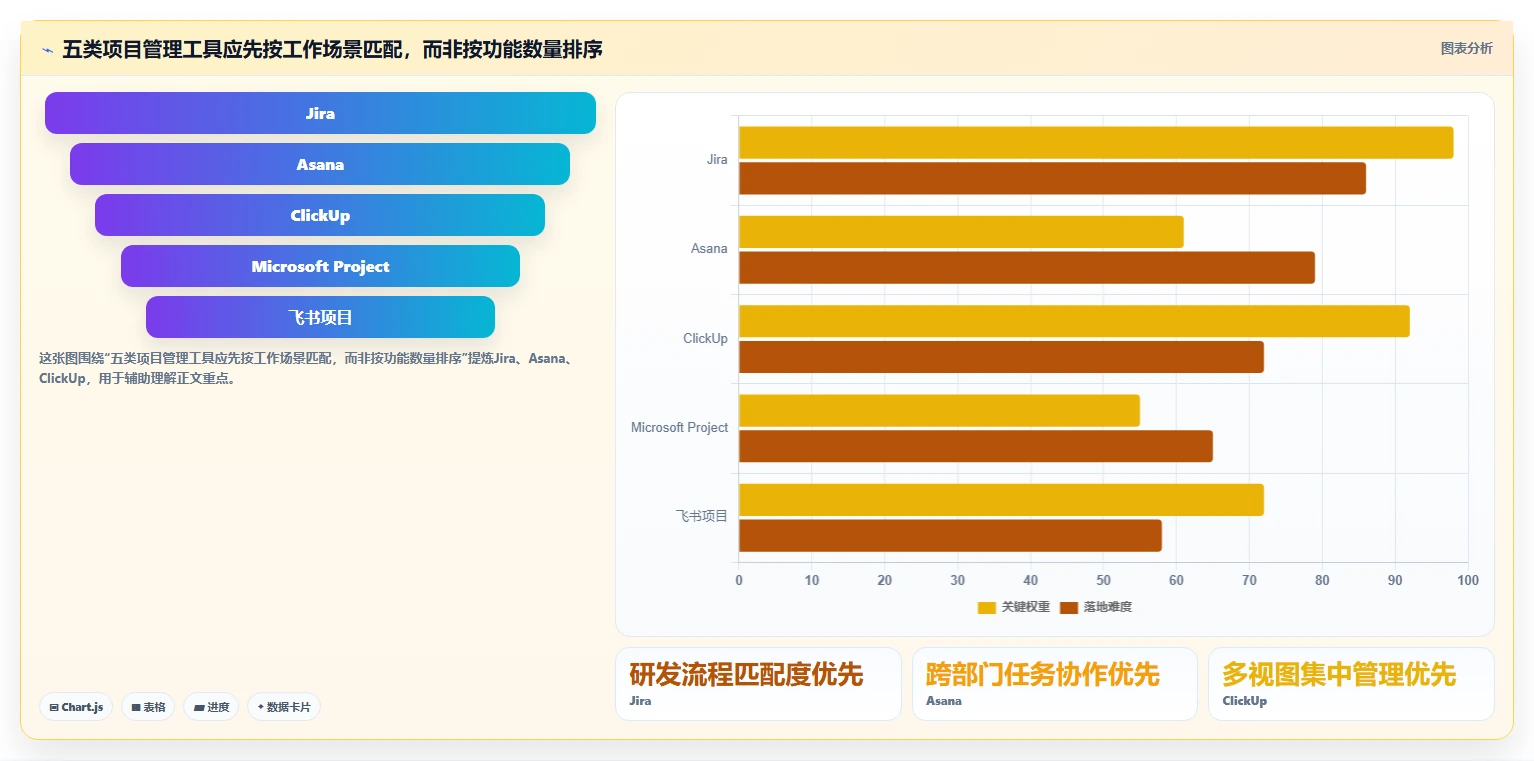Click the Asana subtitle in the middle card
This screenshot has height=761, width=1534.
[x=944, y=701]
